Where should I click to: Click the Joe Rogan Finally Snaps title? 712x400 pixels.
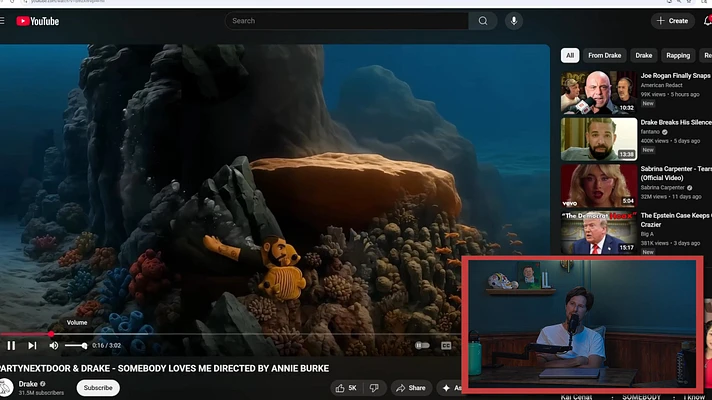(x=675, y=76)
